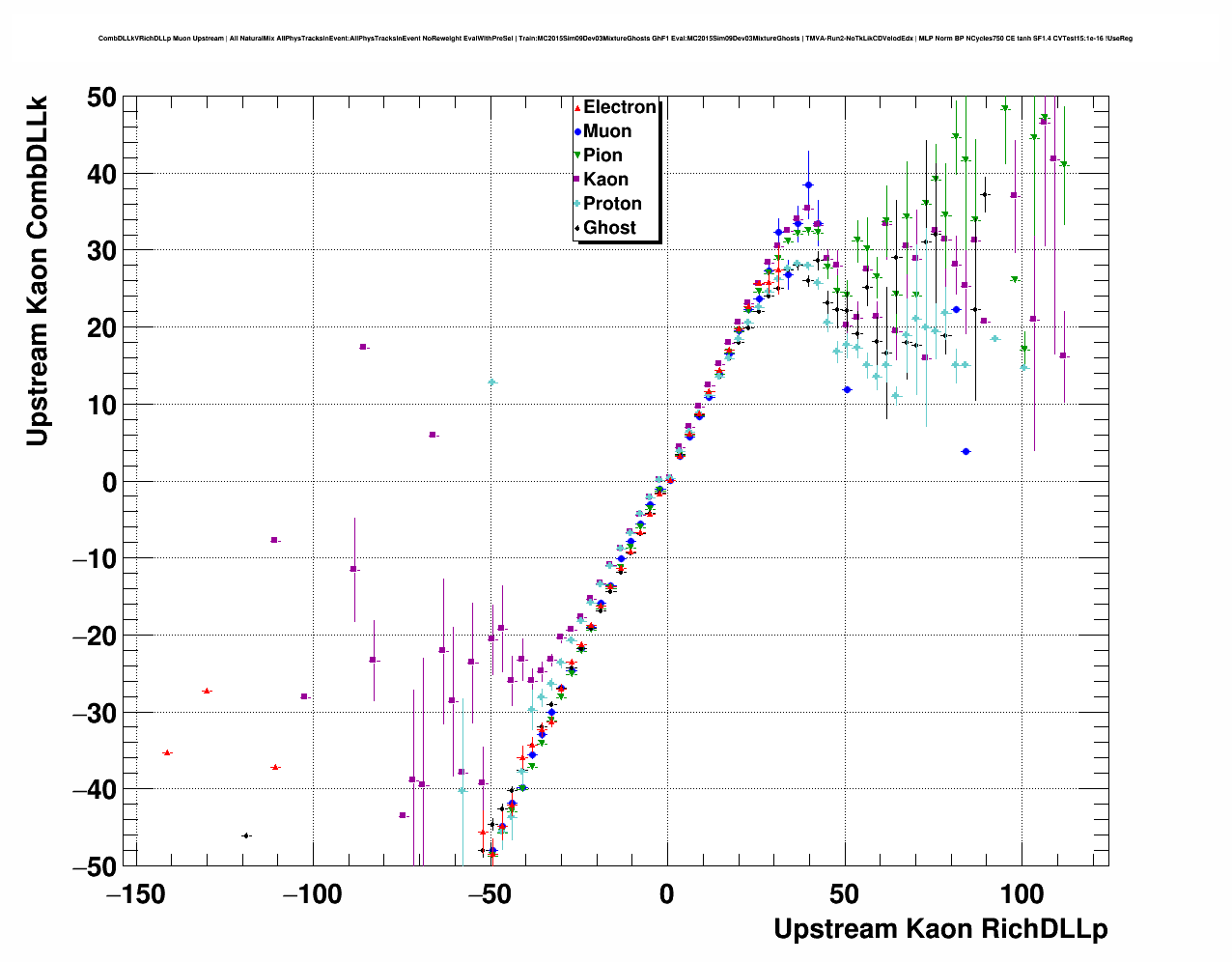Select the 'Muon' legend label
This screenshot has height=962, width=1232.
coord(607,131)
